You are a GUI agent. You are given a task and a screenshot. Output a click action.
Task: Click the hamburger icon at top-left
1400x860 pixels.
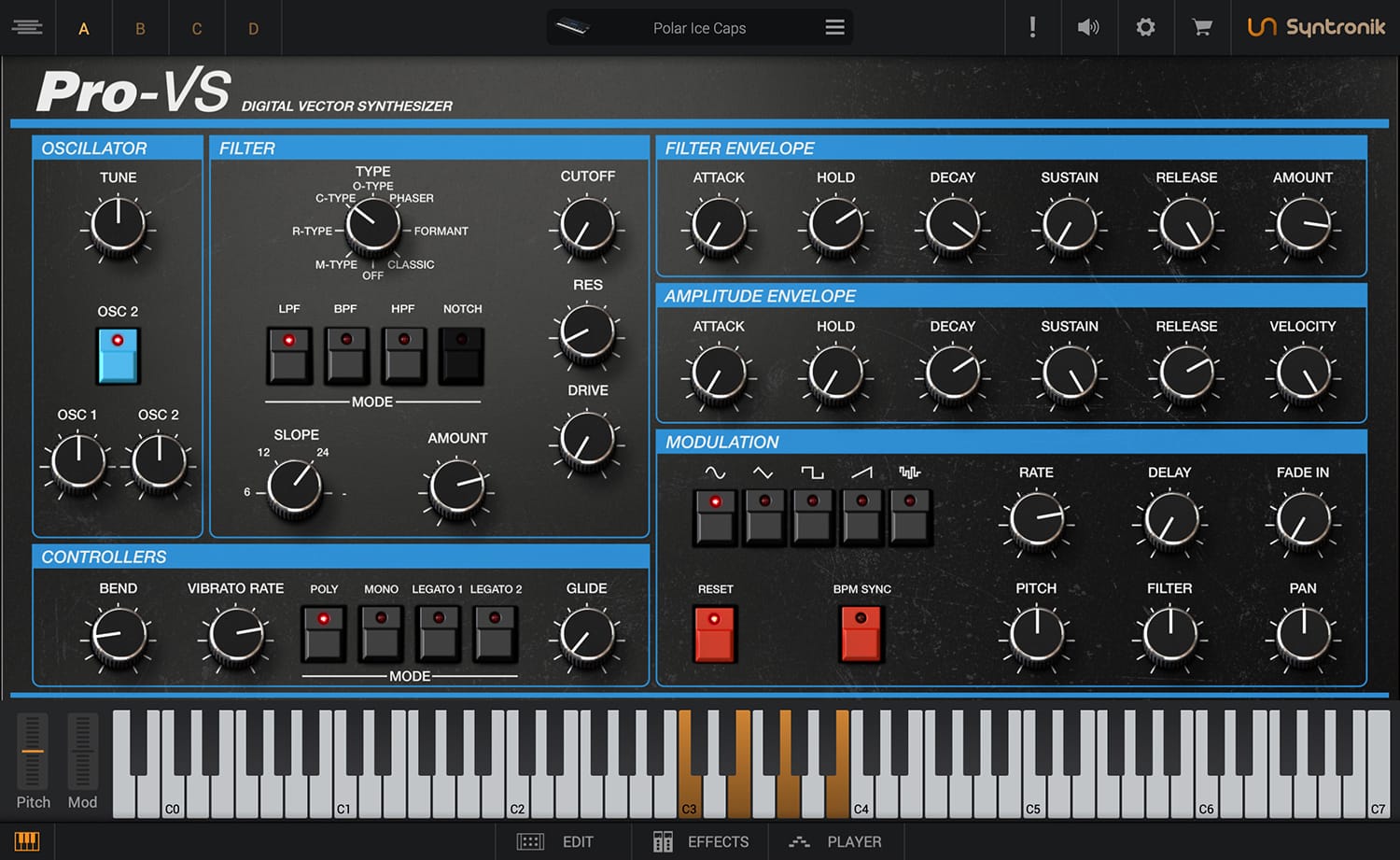pyautogui.click(x=27, y=27)
